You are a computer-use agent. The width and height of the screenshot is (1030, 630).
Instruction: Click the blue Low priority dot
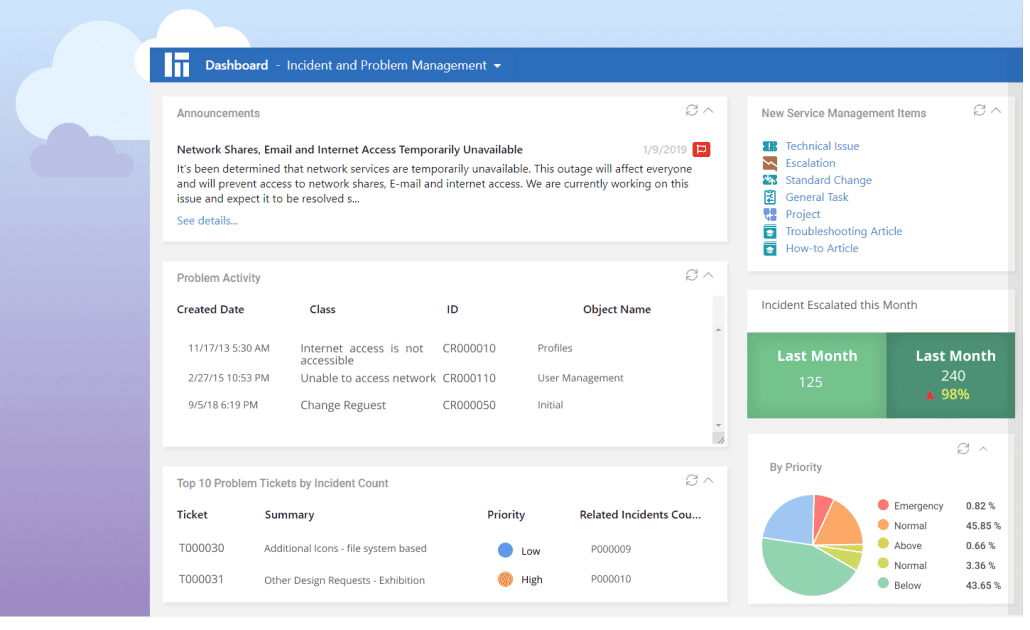[505, 551]
